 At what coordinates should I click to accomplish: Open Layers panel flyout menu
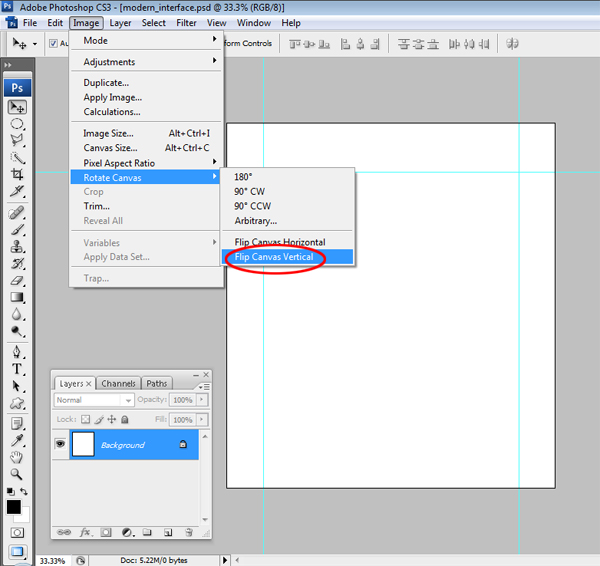[x=204, y=387]
